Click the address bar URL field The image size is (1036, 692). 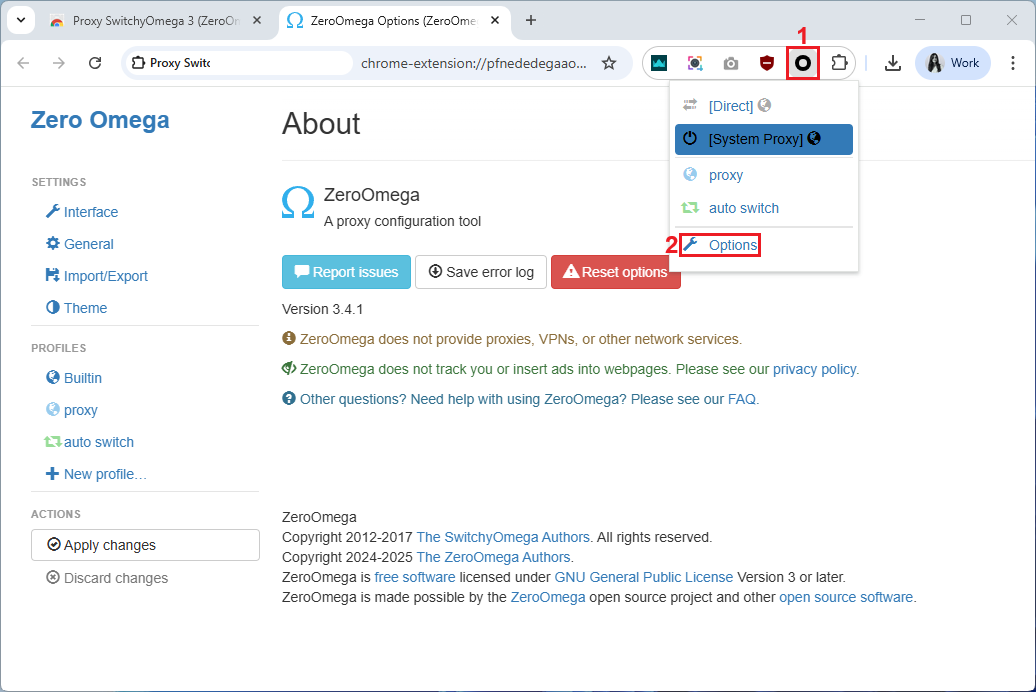[470, 63]
